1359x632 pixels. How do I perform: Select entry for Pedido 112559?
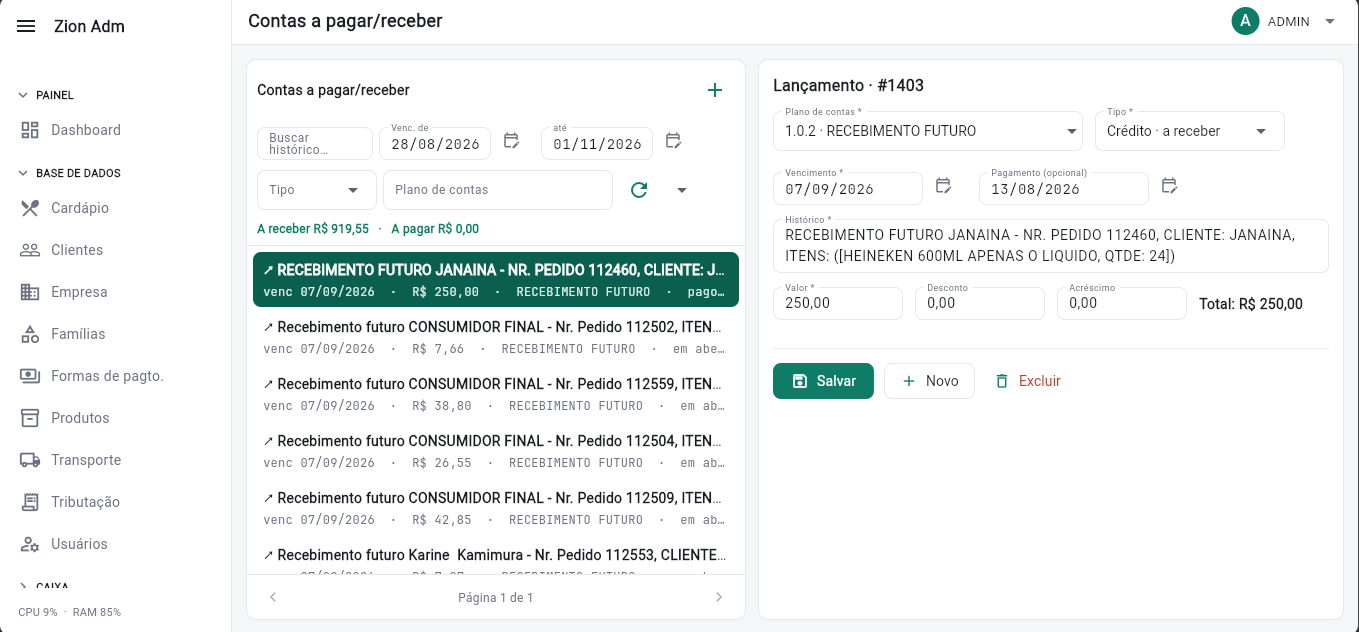coord(496,394)
